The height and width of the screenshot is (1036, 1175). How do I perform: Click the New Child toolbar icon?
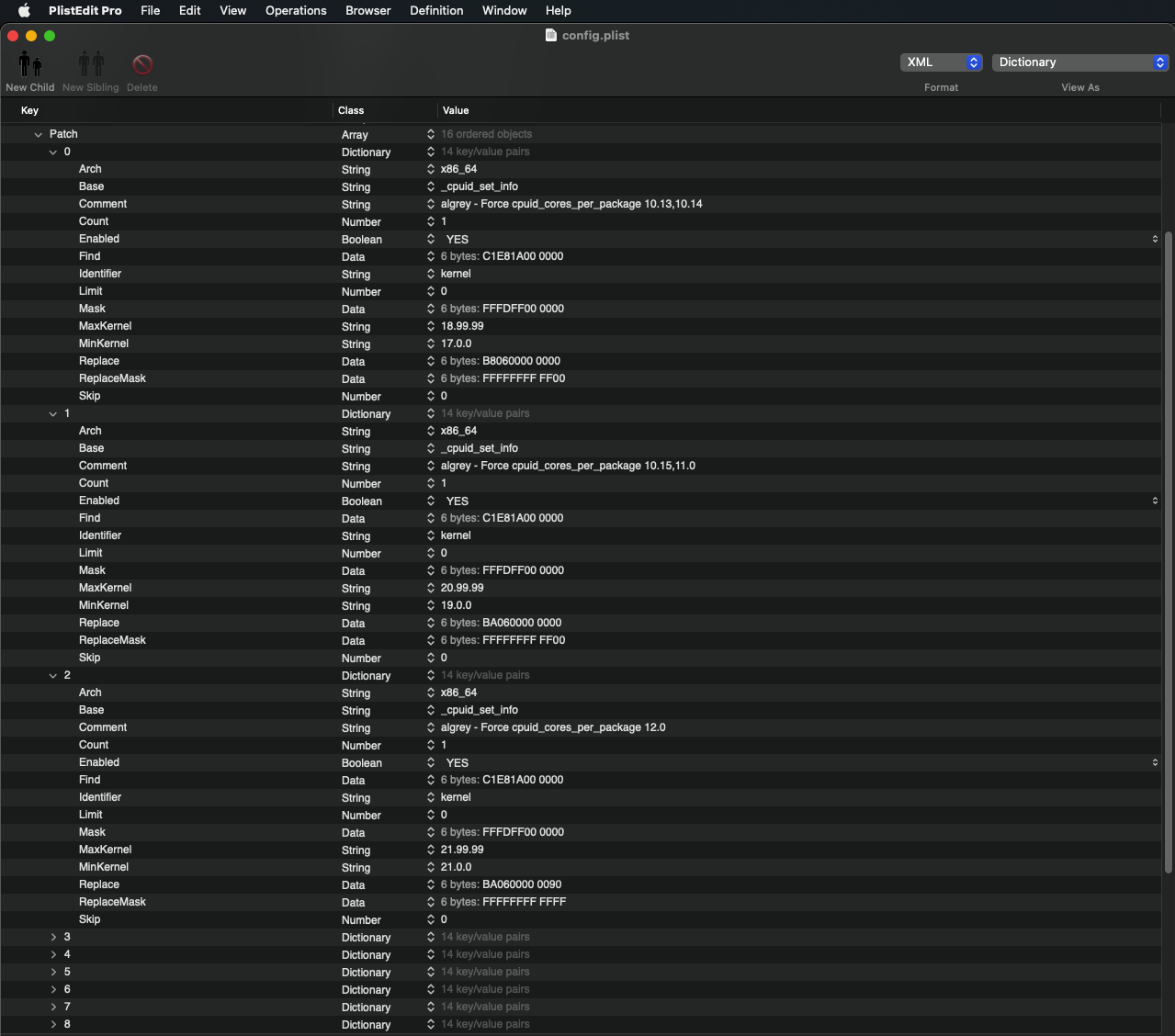(30, 64)
